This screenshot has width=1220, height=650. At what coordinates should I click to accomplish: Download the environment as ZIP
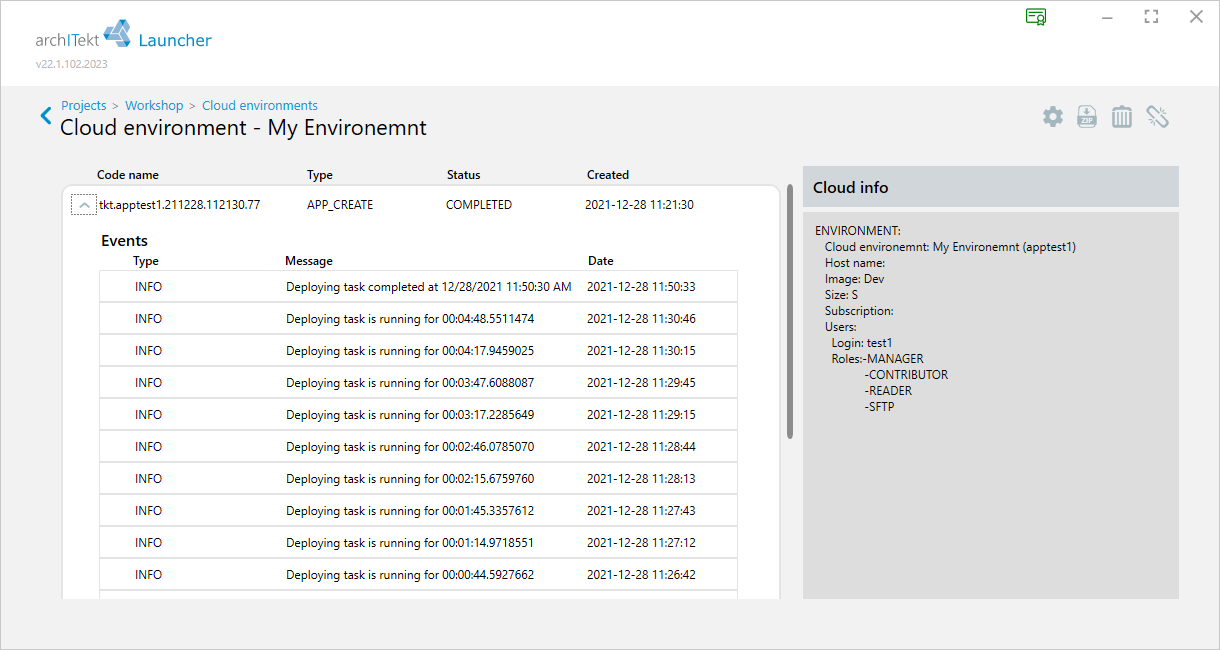point(1087,117)
